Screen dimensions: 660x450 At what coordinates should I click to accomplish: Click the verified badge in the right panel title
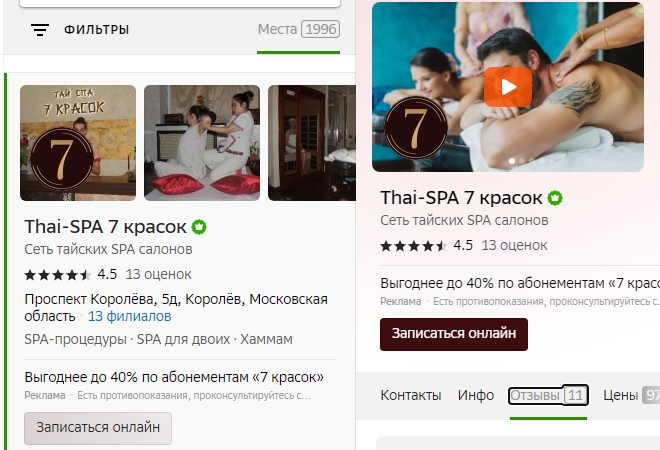click(x=555, y=198)
